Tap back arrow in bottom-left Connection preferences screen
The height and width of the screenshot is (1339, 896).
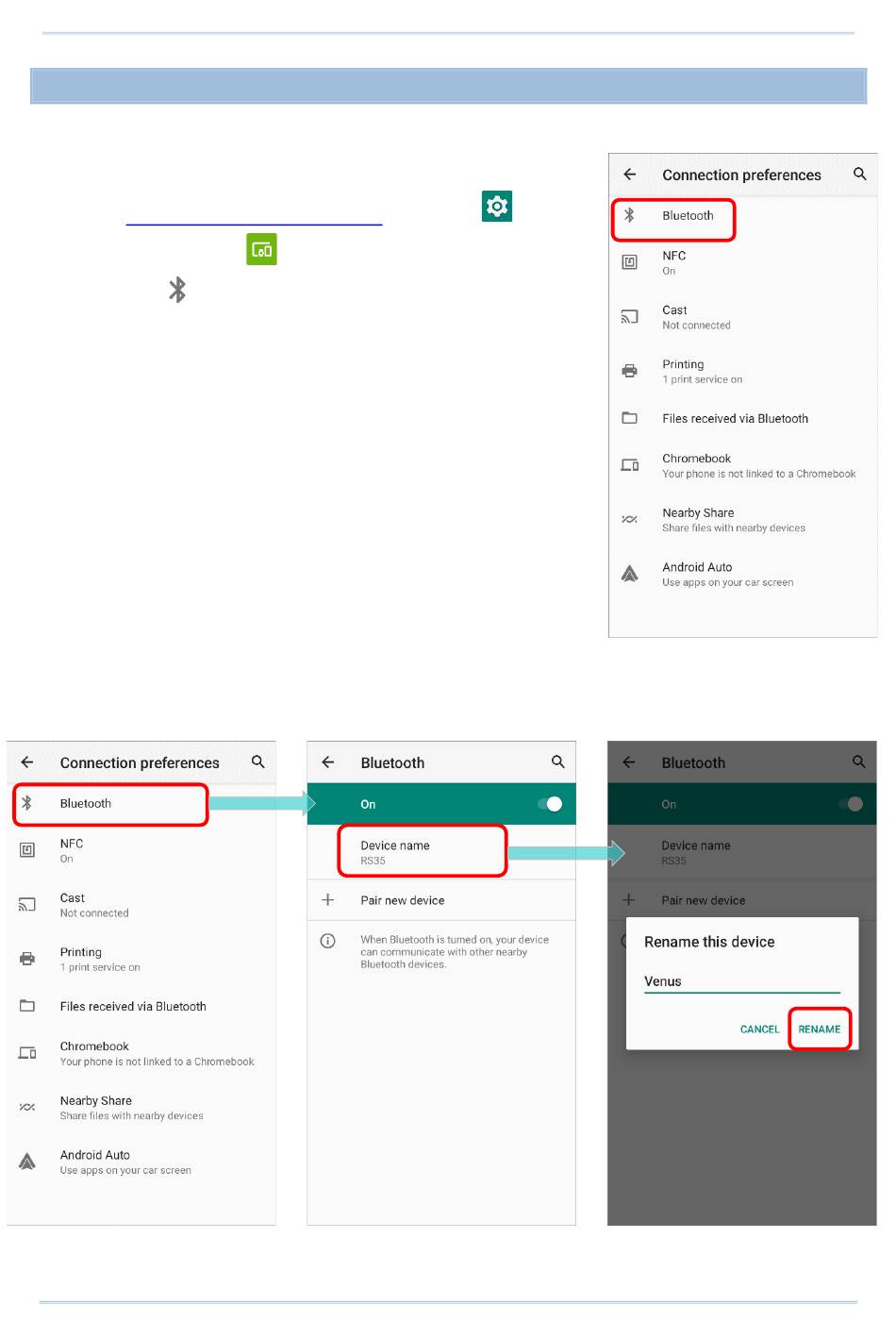(x=27, y=762)
